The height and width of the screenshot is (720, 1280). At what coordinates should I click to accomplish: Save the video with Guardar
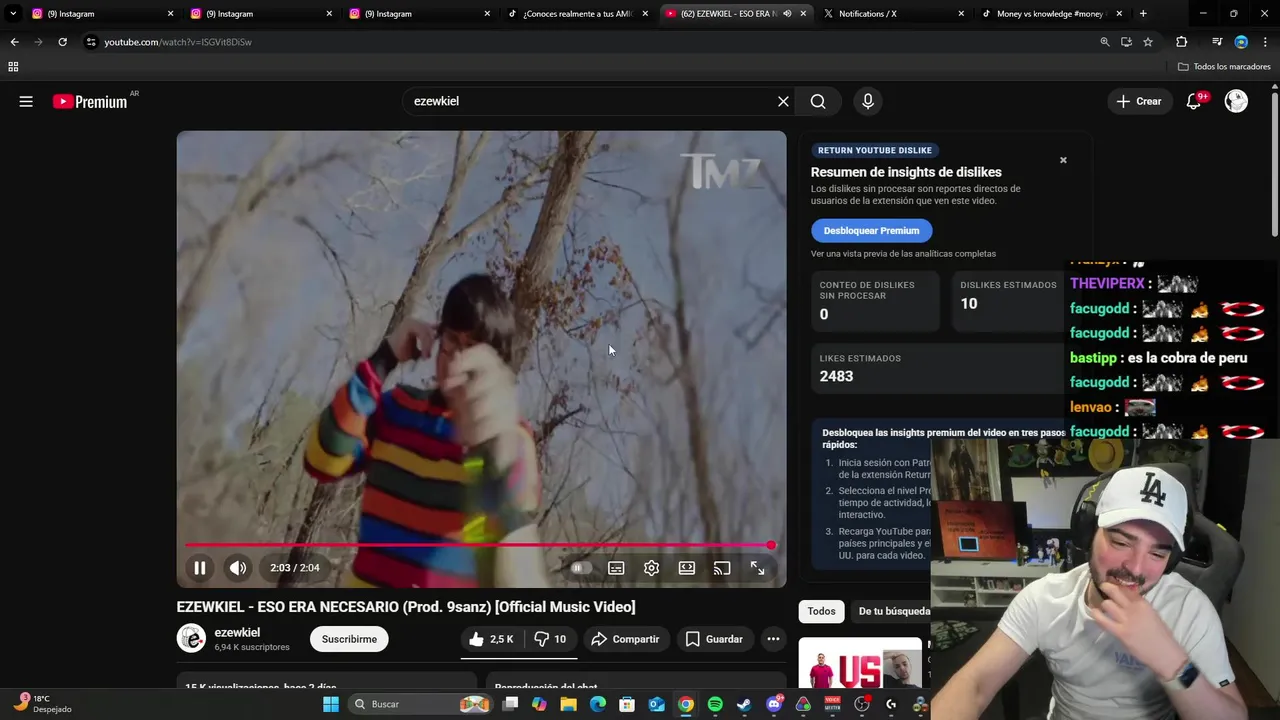[x=714, y=639]
